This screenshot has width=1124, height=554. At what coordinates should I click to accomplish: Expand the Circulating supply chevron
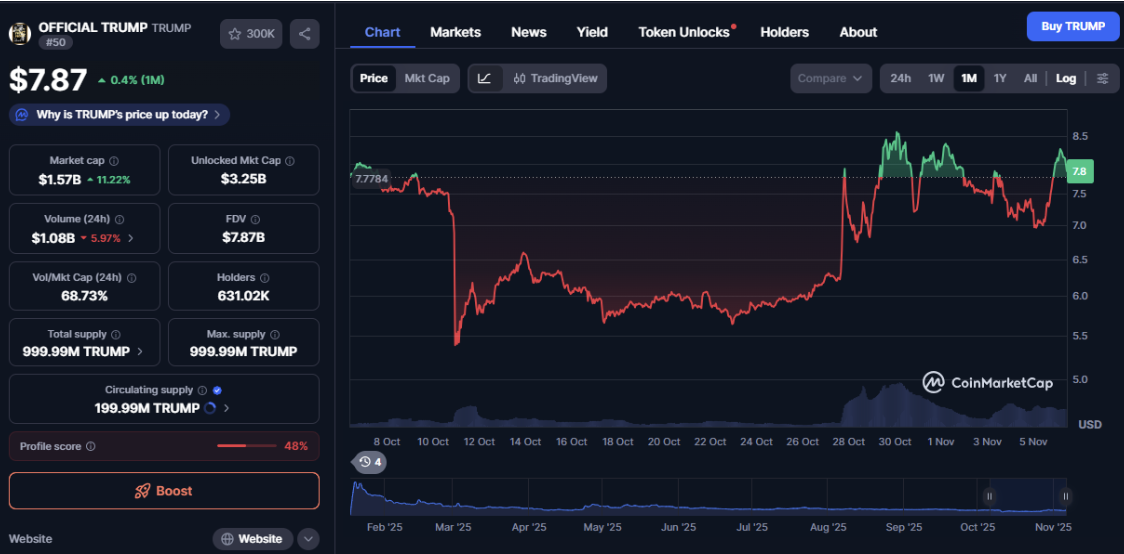click(227, 409)
